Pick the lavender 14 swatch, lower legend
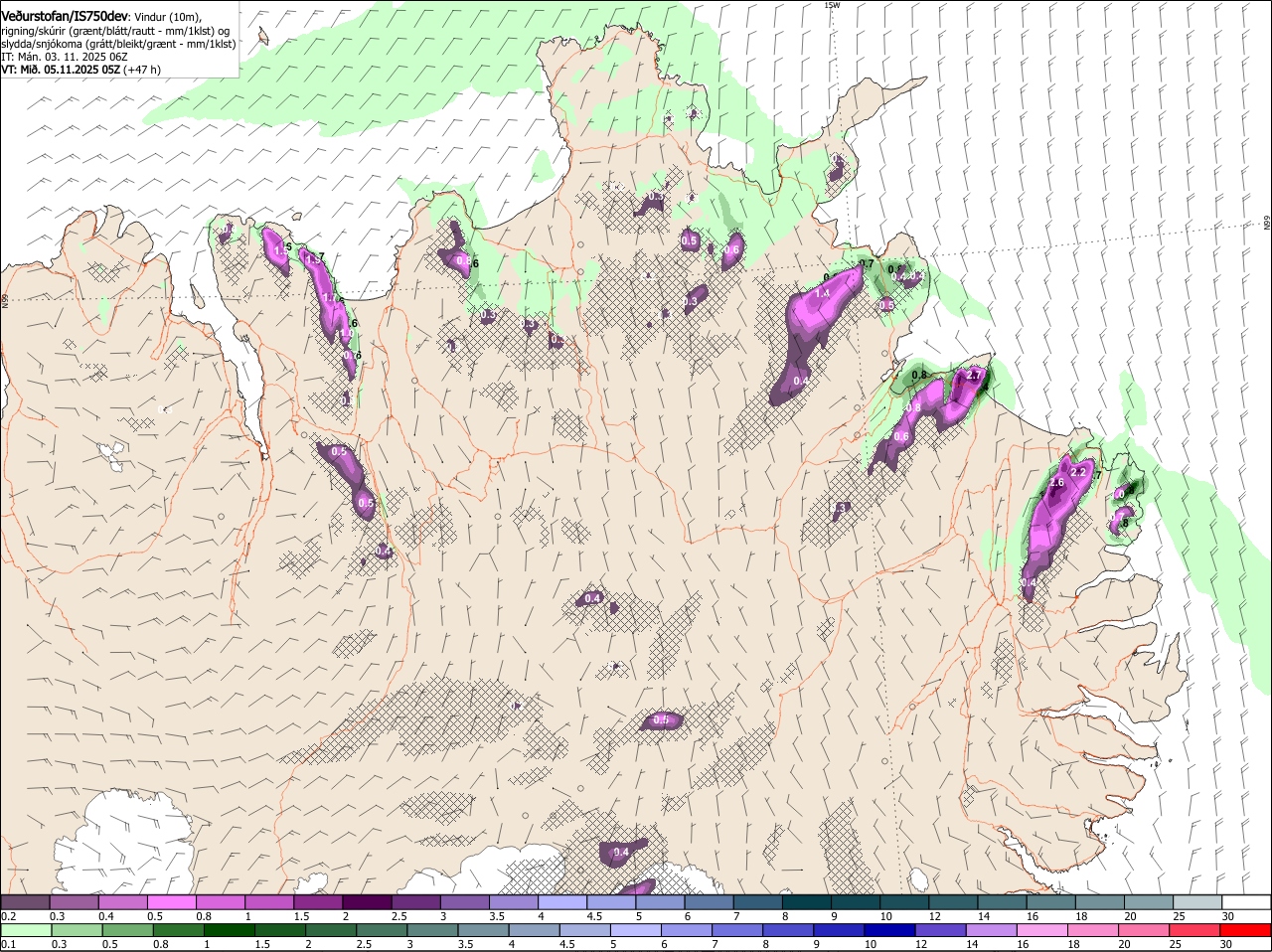This screenshot has width=1272, height=952. 990,930
